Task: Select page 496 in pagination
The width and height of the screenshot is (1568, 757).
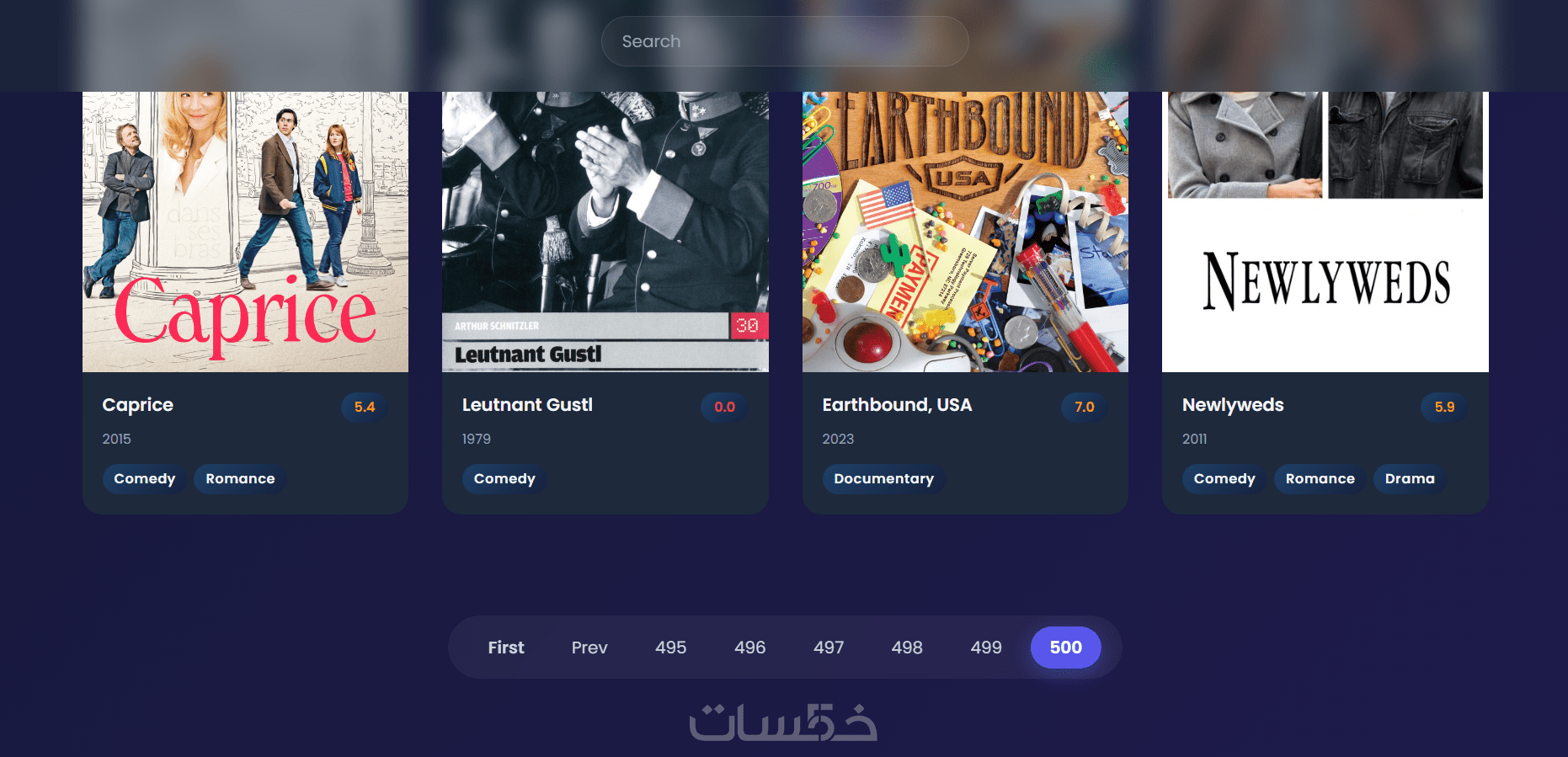Action: point(749,648)
